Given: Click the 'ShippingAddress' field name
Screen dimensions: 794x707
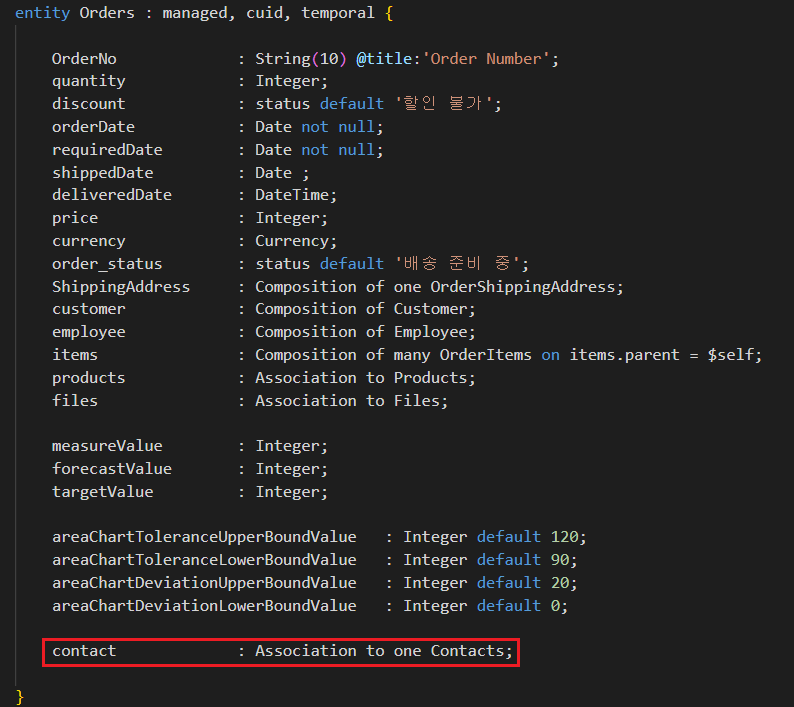Looking at the screenshot, I should tap(121, 287).
